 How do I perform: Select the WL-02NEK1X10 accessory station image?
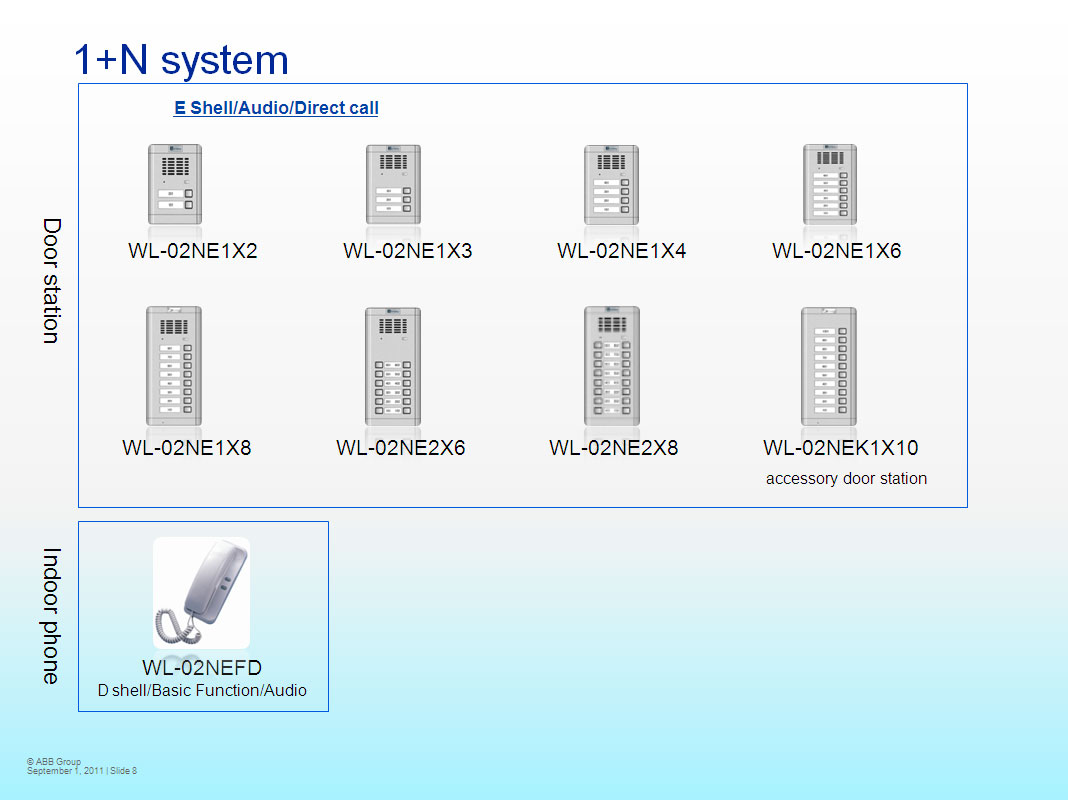click(829, 366)
